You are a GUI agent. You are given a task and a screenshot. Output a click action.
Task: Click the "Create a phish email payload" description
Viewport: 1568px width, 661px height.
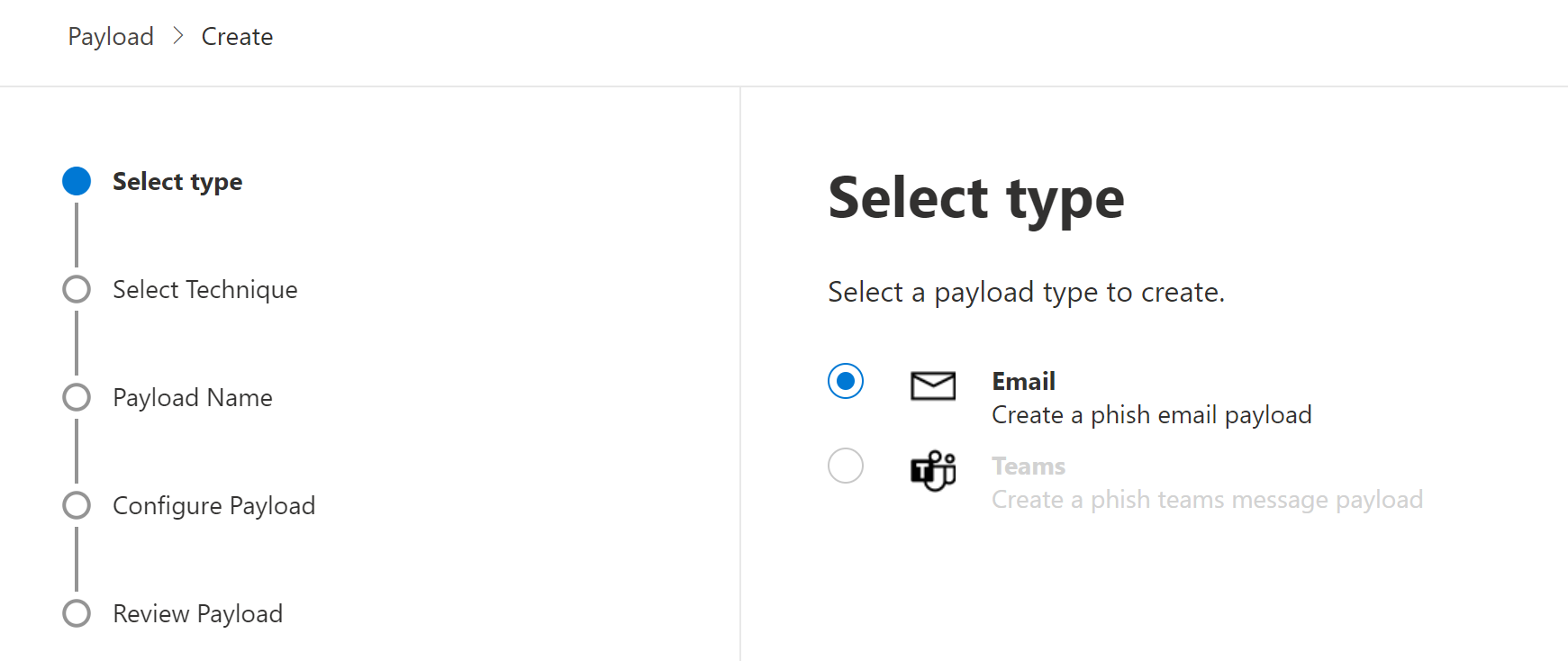point(1151,415)
